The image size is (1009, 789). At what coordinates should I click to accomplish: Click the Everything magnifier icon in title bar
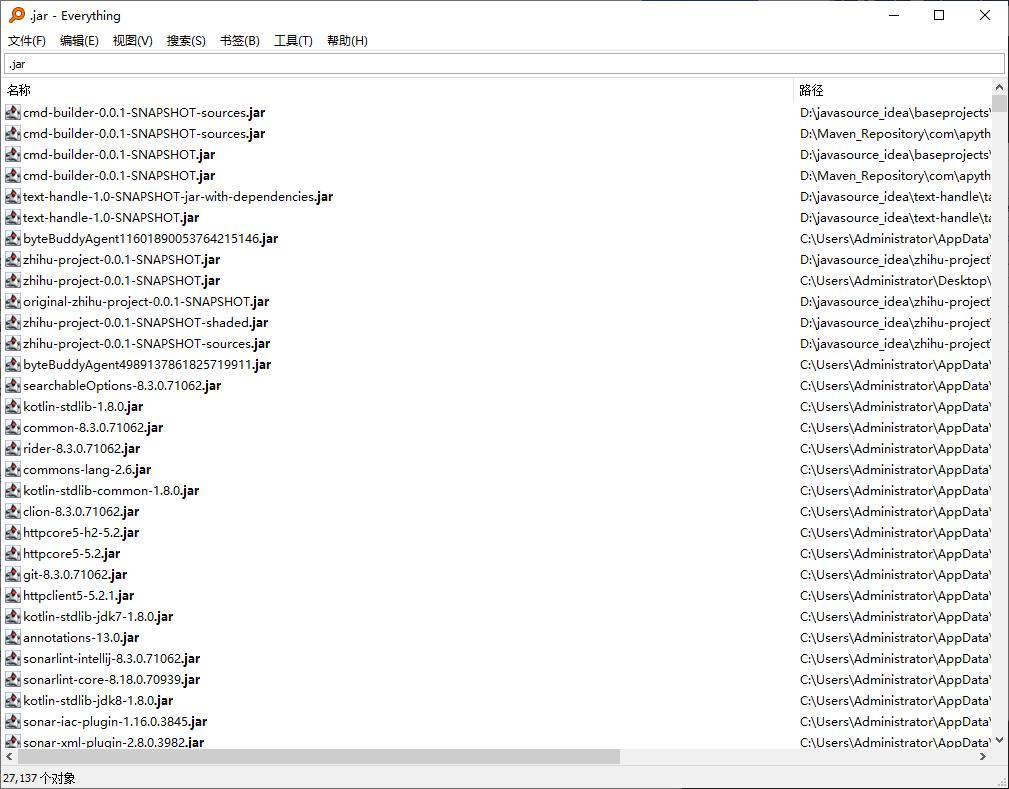[x=17, y=15]
